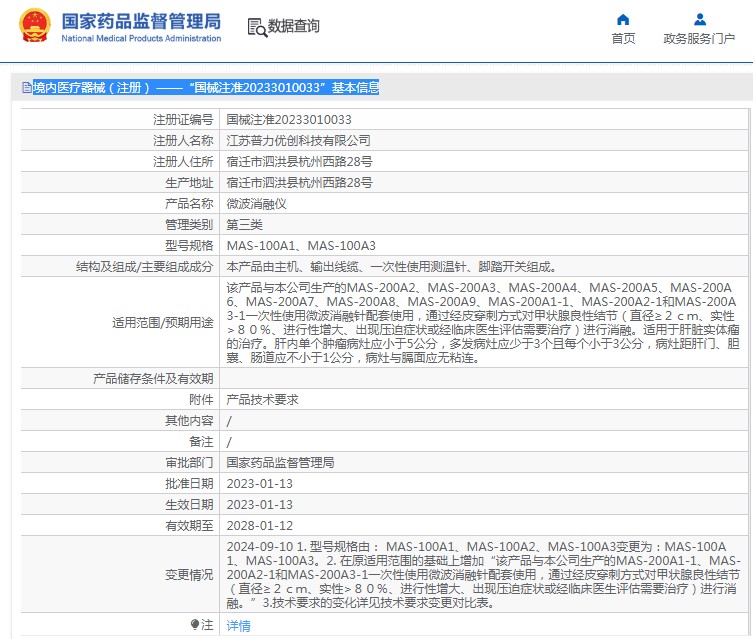Image resolution: width=753 pixels, height=639 pixels.
Task: Select the highlighted 境内医疗器械 basic info header
Action: click(206, 88)
